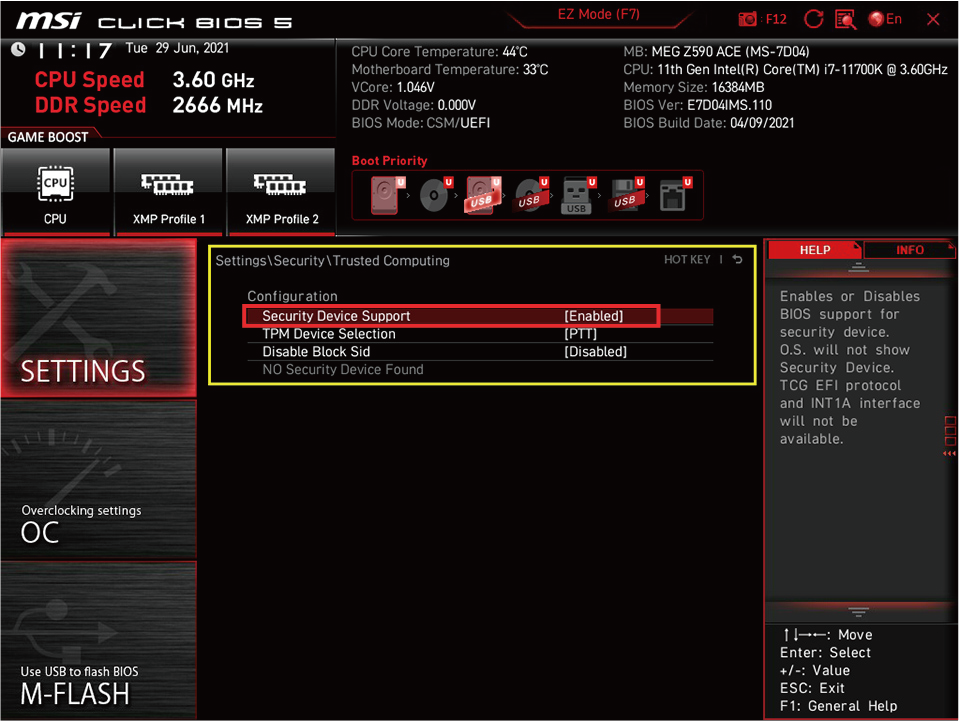Screen dimensions: 959x721
Task: Enable XMP Profile 2
Action: (281, 191)
